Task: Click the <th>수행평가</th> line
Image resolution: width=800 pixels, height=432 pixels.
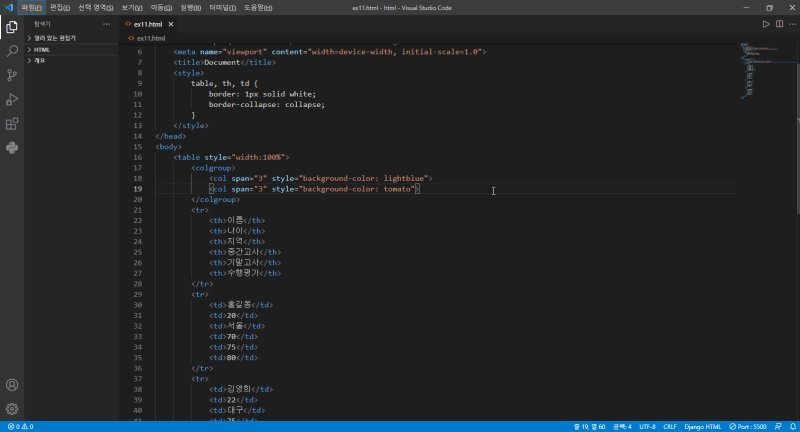Action: tap(245, 273)
